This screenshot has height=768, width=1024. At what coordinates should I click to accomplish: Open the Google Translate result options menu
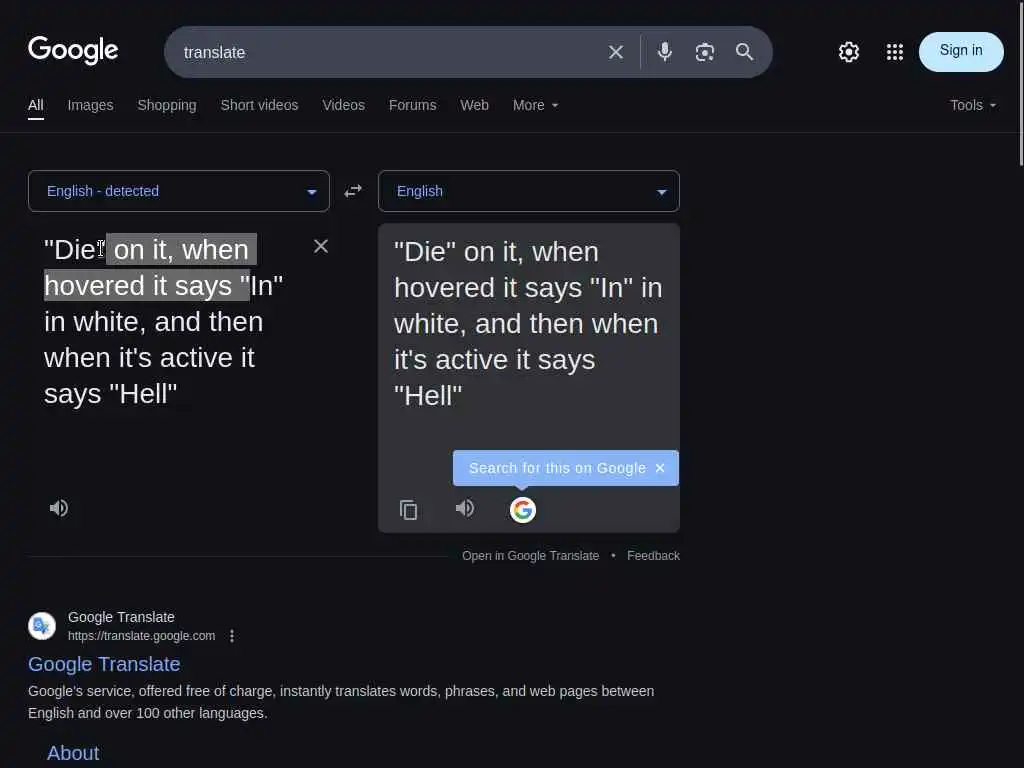tap(232, 636)
